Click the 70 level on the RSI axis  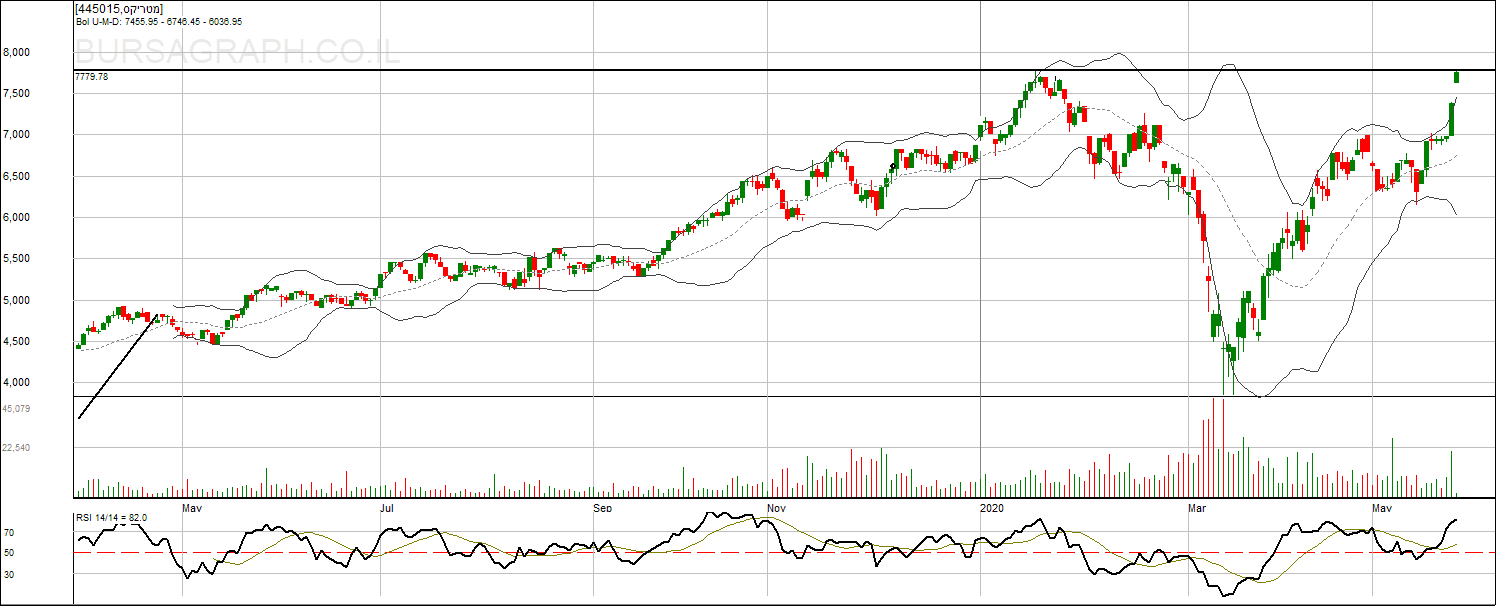coord(8,533)
